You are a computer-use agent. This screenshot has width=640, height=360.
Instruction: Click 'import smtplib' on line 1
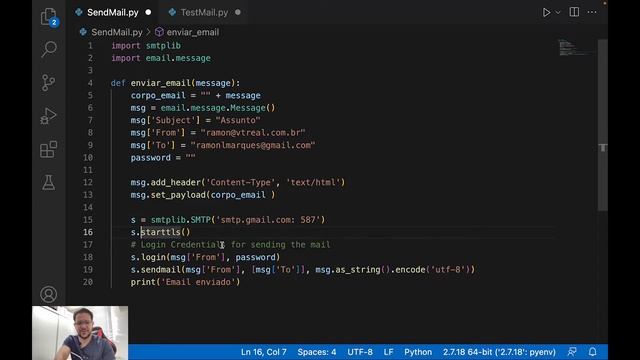(146, 46)
